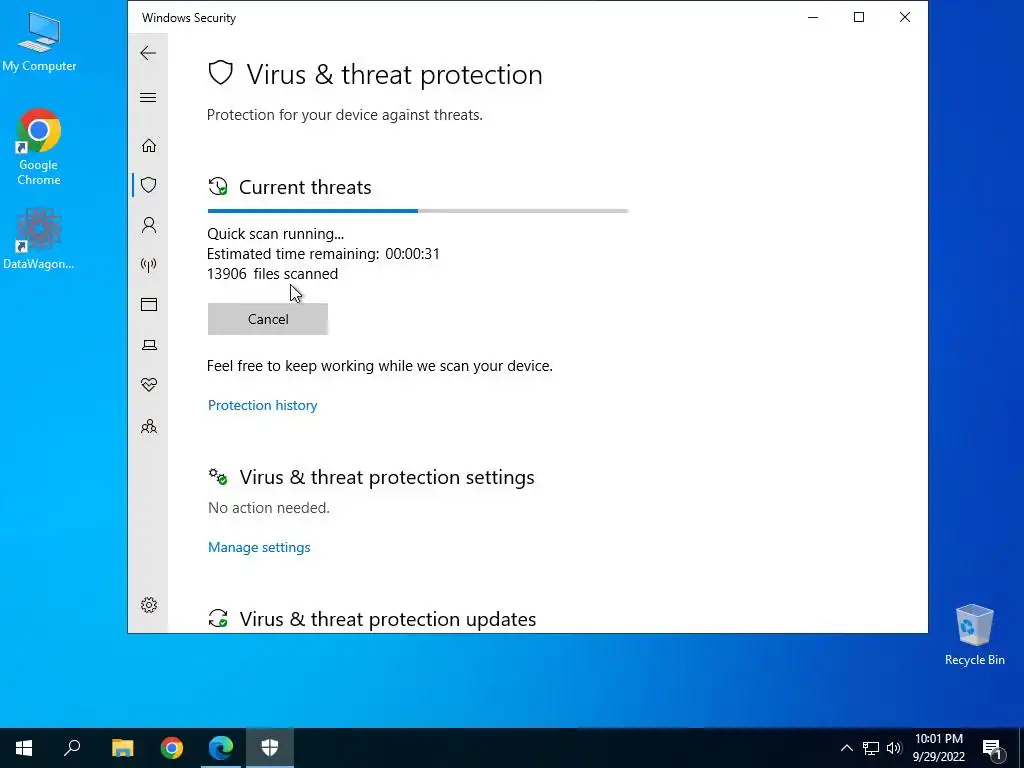Open Firewall & network protection icon
Image resolution: width=1024 pixels, height=768 pixels.
click(149, 264)
